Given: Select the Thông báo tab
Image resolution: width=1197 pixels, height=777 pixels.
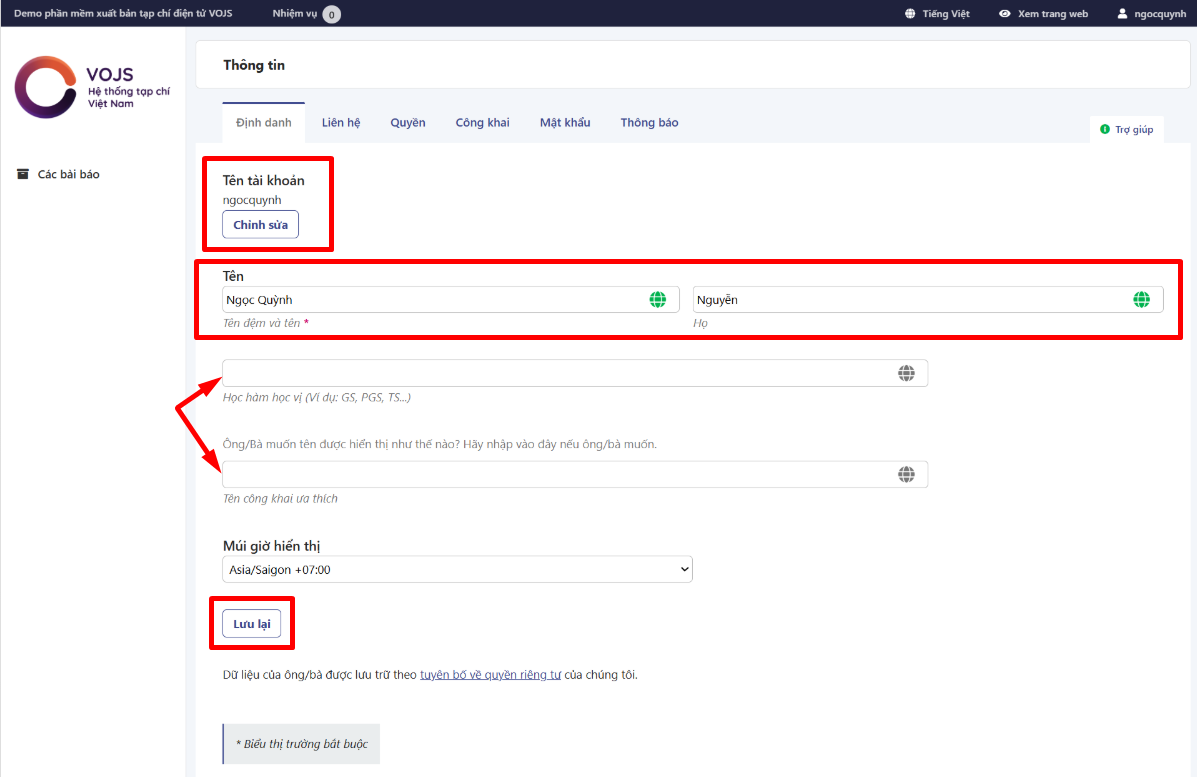Looking at the screenshot, I should point(649,123).
